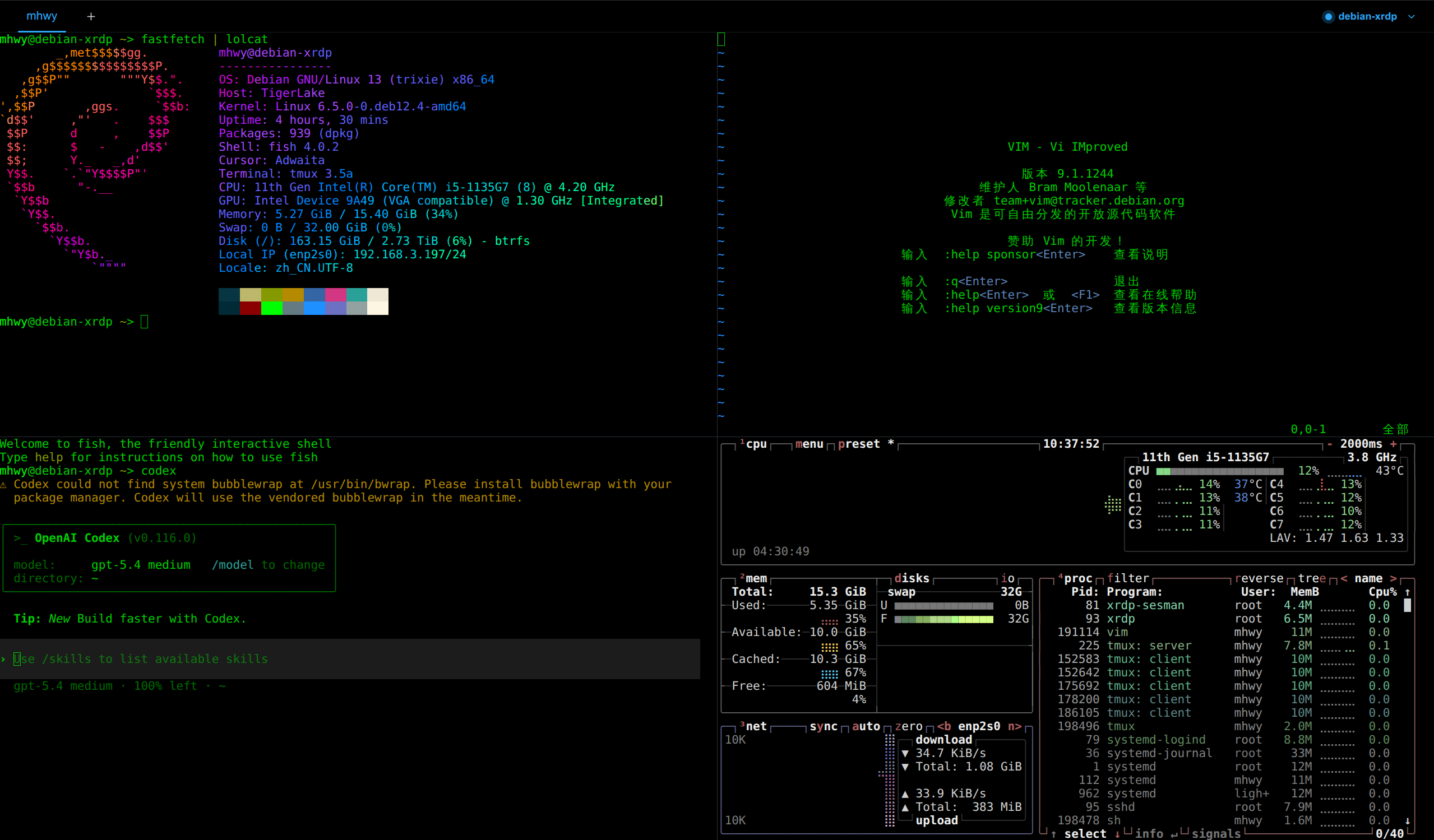Image resolution: width=1434 pixels, height=840 pixels.
Task: Toggle tree view in btop proc box
Action: pos(1312,578)
